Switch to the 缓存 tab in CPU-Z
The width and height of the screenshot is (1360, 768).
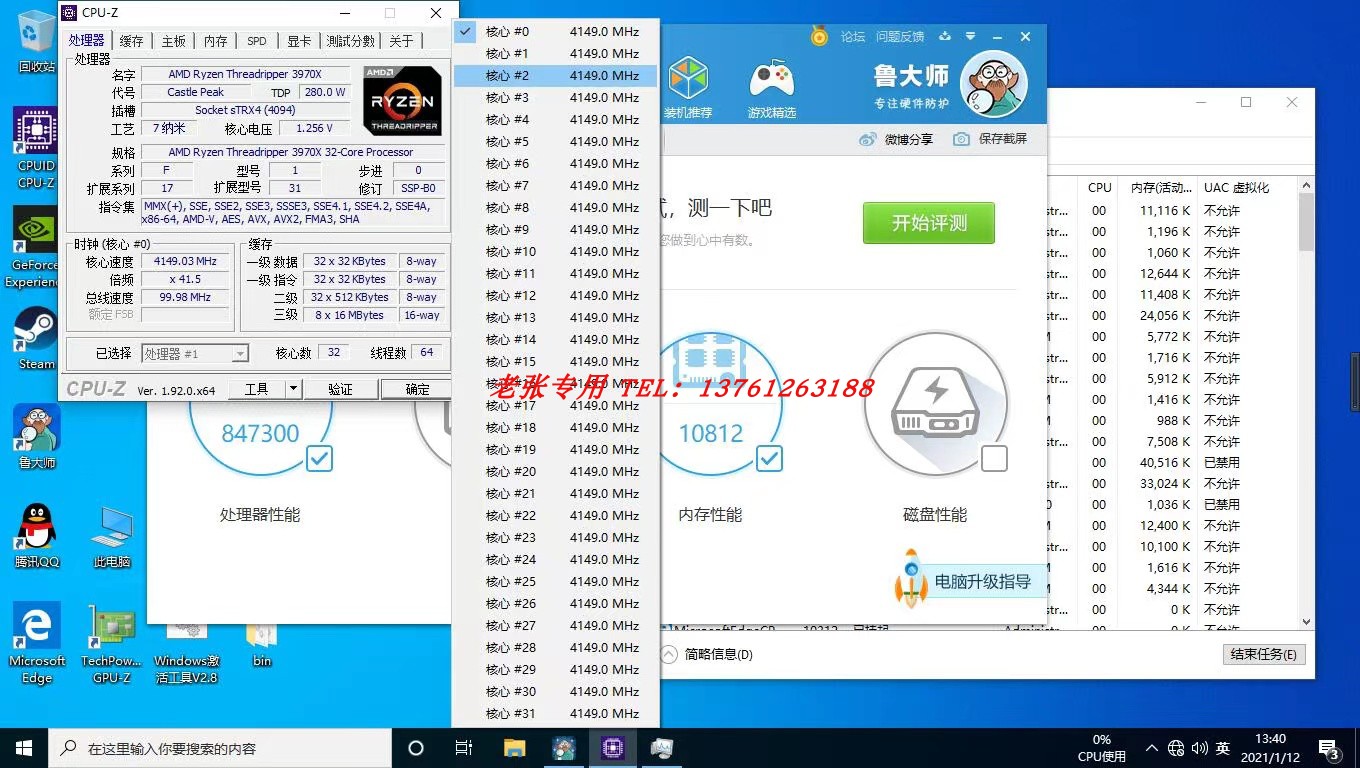[131, 41]
